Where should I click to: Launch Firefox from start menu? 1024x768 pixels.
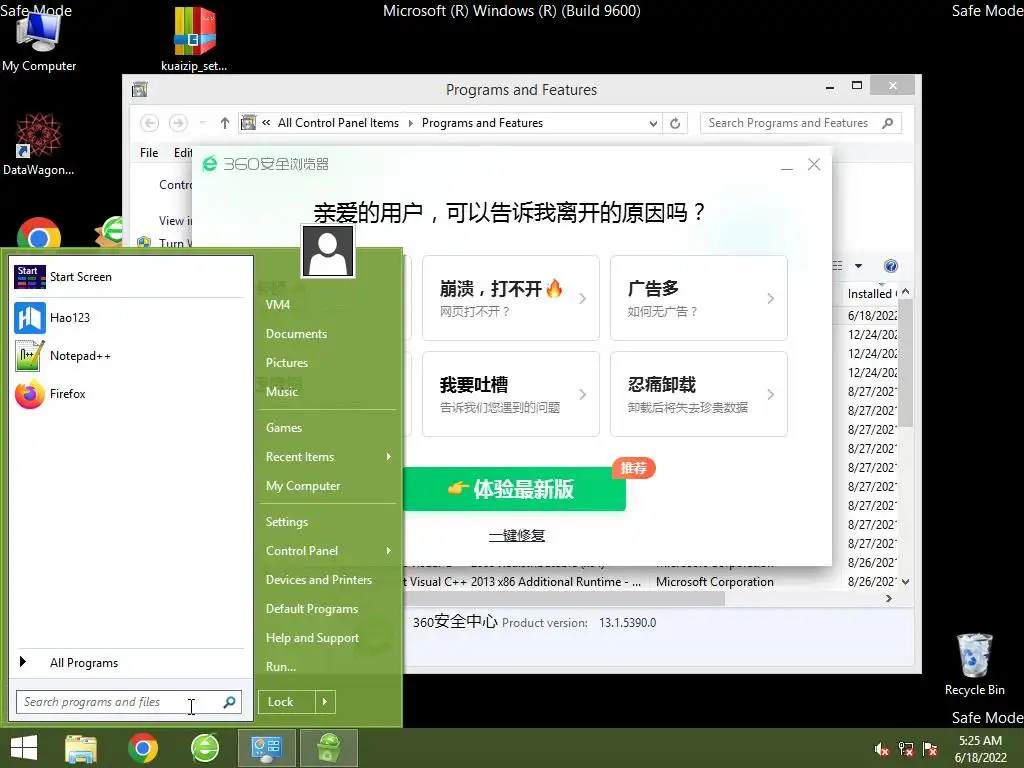(x=129, y=394)
